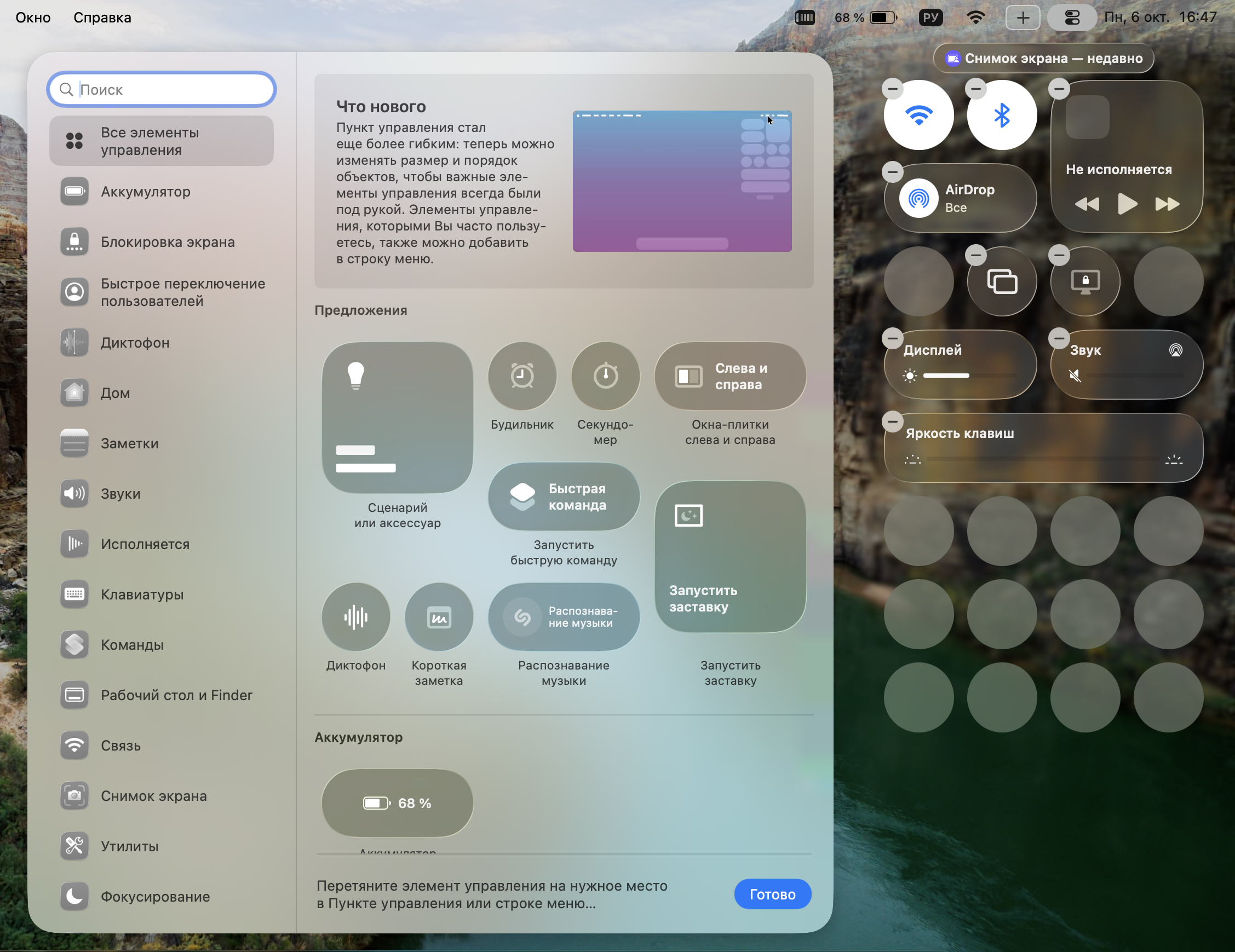Open the Справка menu

click(x=102, y=18)
